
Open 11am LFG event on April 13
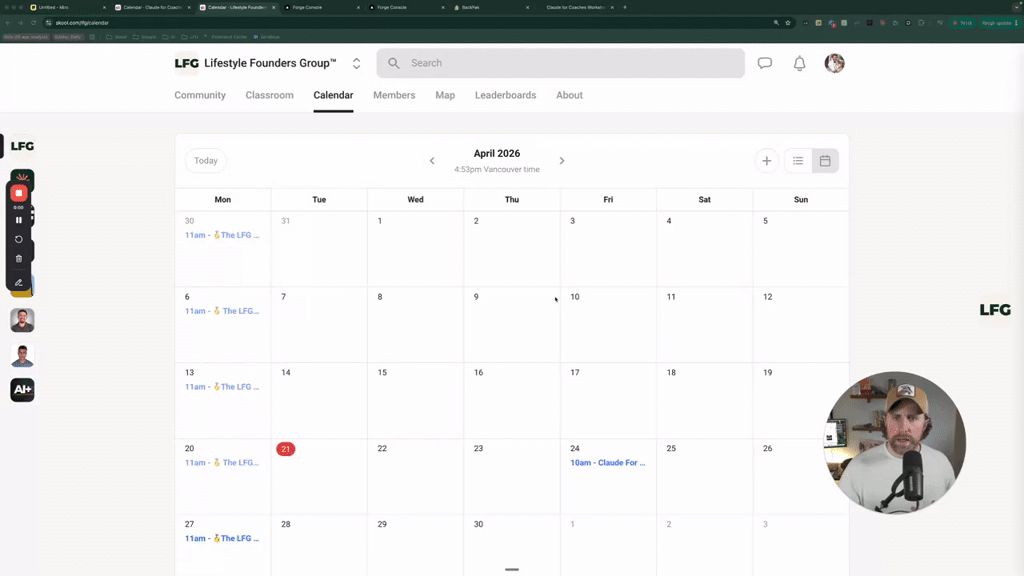pyautogui.click(x=222, y=387)
